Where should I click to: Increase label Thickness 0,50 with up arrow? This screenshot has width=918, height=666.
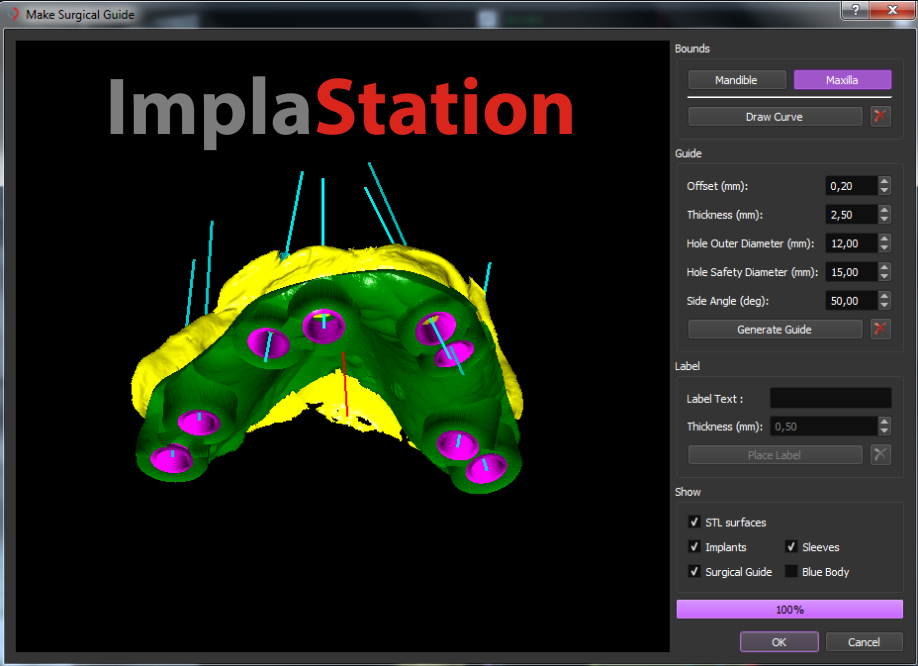pyautogui.click(x=884, y=421)
